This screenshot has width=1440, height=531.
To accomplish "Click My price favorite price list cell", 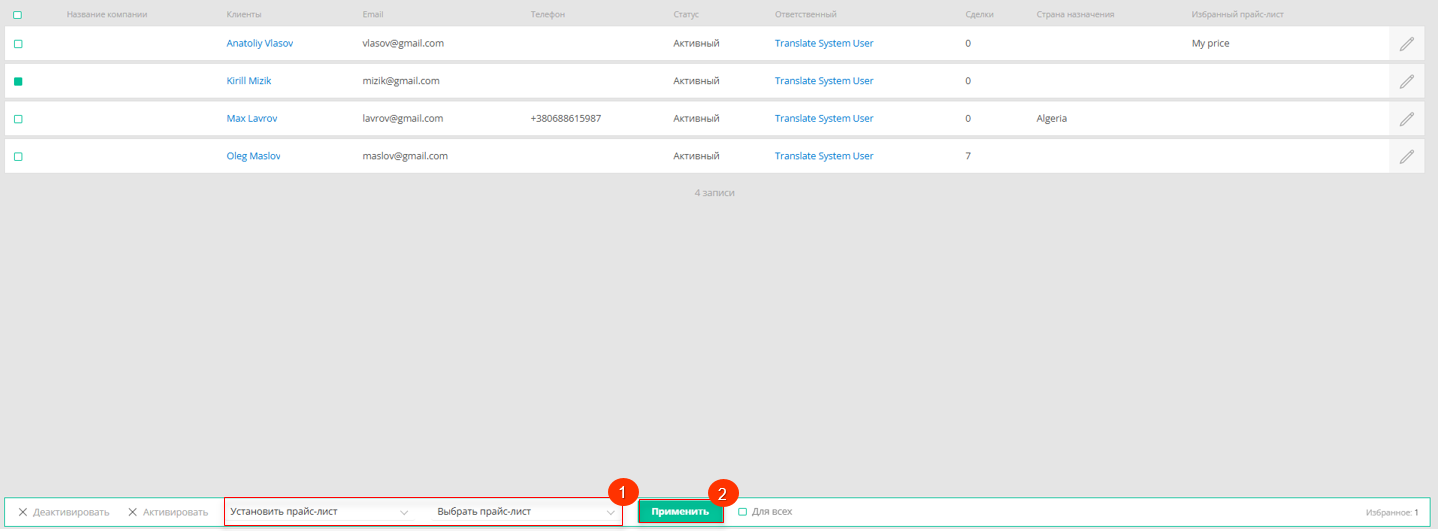I will point(1211,44).
